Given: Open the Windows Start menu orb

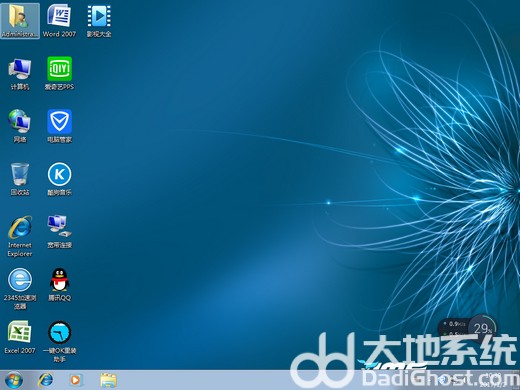Looking at the screenshot, I should pos(14,380).
